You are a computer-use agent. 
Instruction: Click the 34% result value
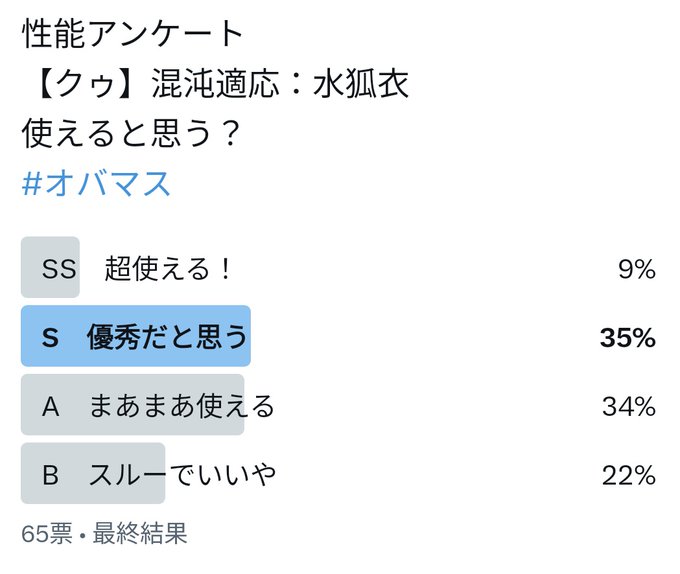(x=629, y=406)
